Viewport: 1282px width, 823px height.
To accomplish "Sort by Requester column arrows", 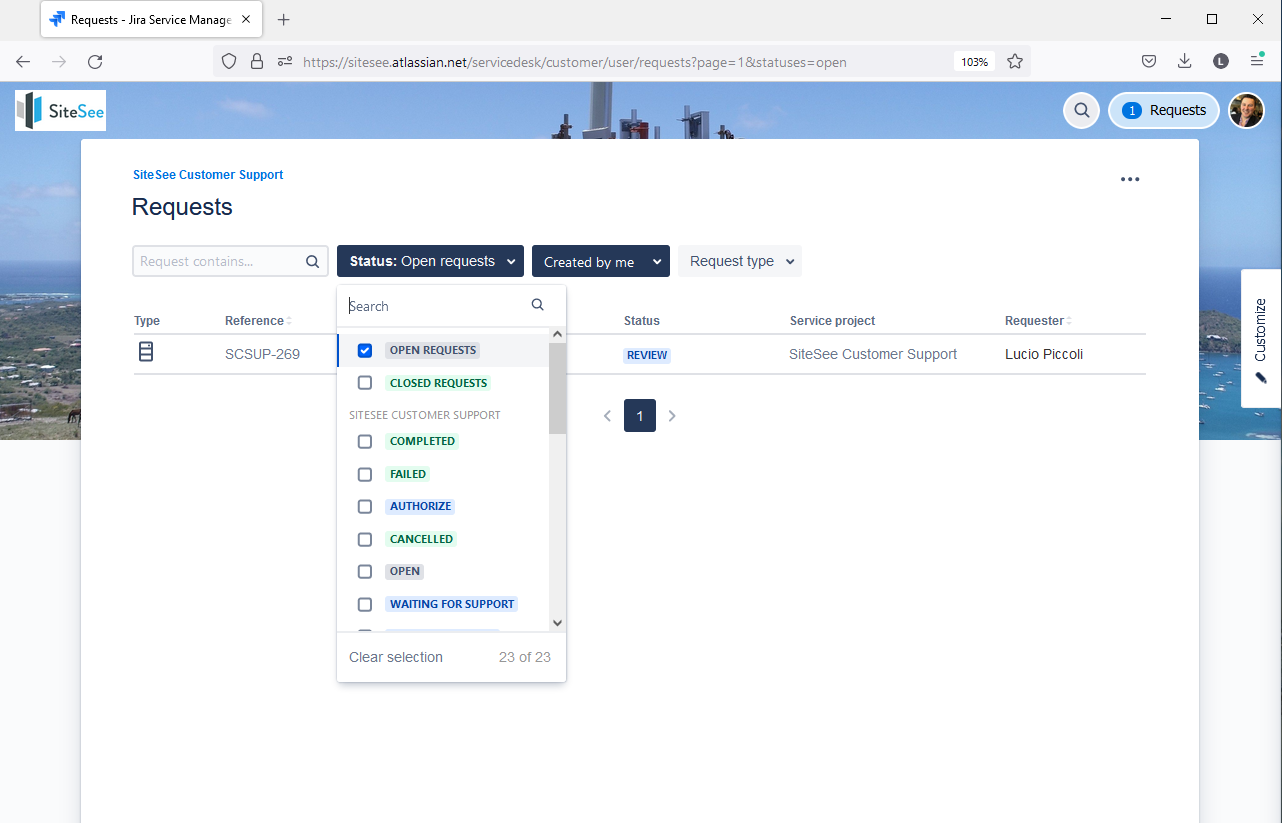I will pos(1069,321).
